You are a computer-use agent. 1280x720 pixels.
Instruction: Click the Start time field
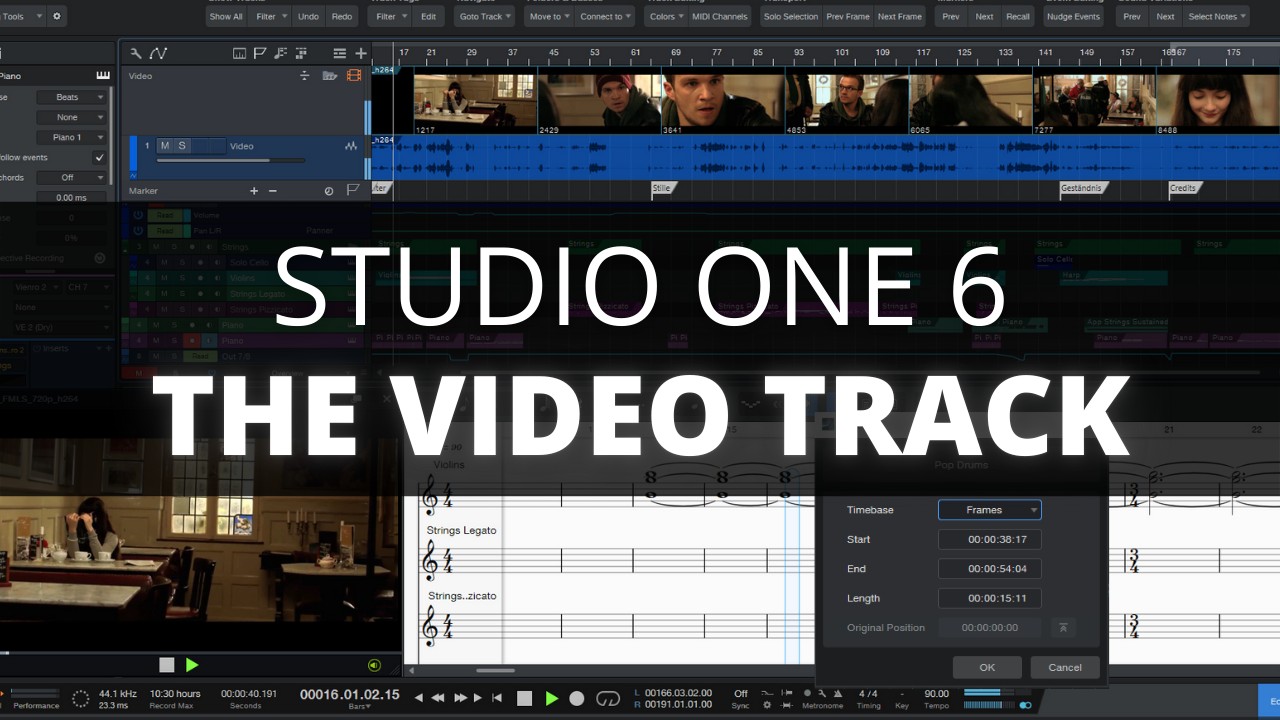coord(989,539)
